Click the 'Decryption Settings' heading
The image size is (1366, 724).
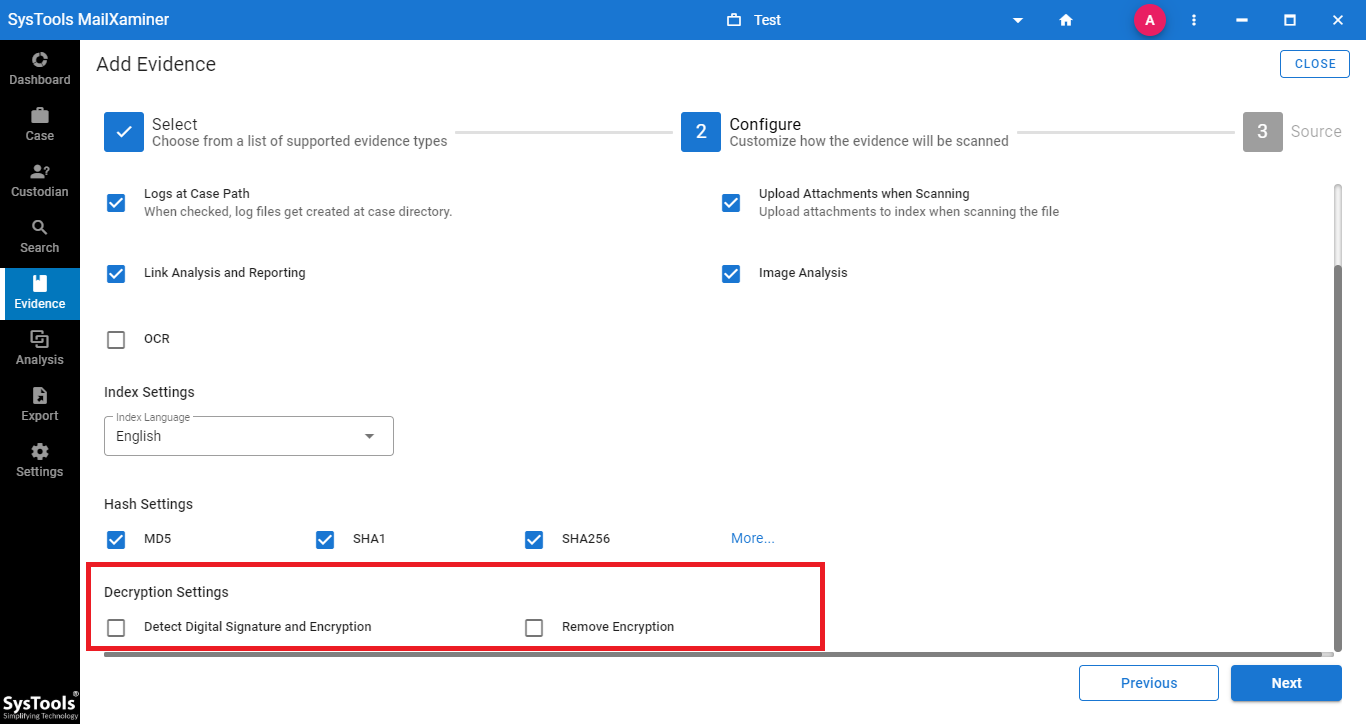(166, 592)
